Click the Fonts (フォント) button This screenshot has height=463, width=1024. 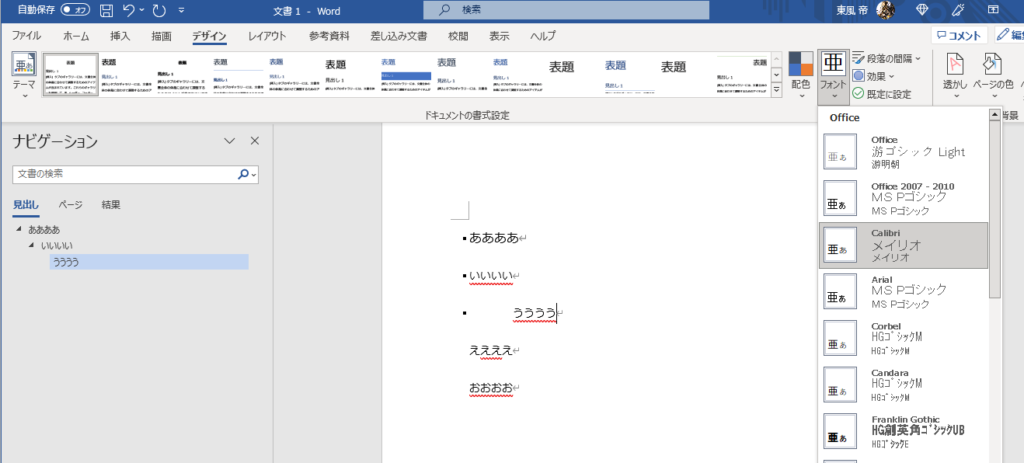click(x=833, y=74)
